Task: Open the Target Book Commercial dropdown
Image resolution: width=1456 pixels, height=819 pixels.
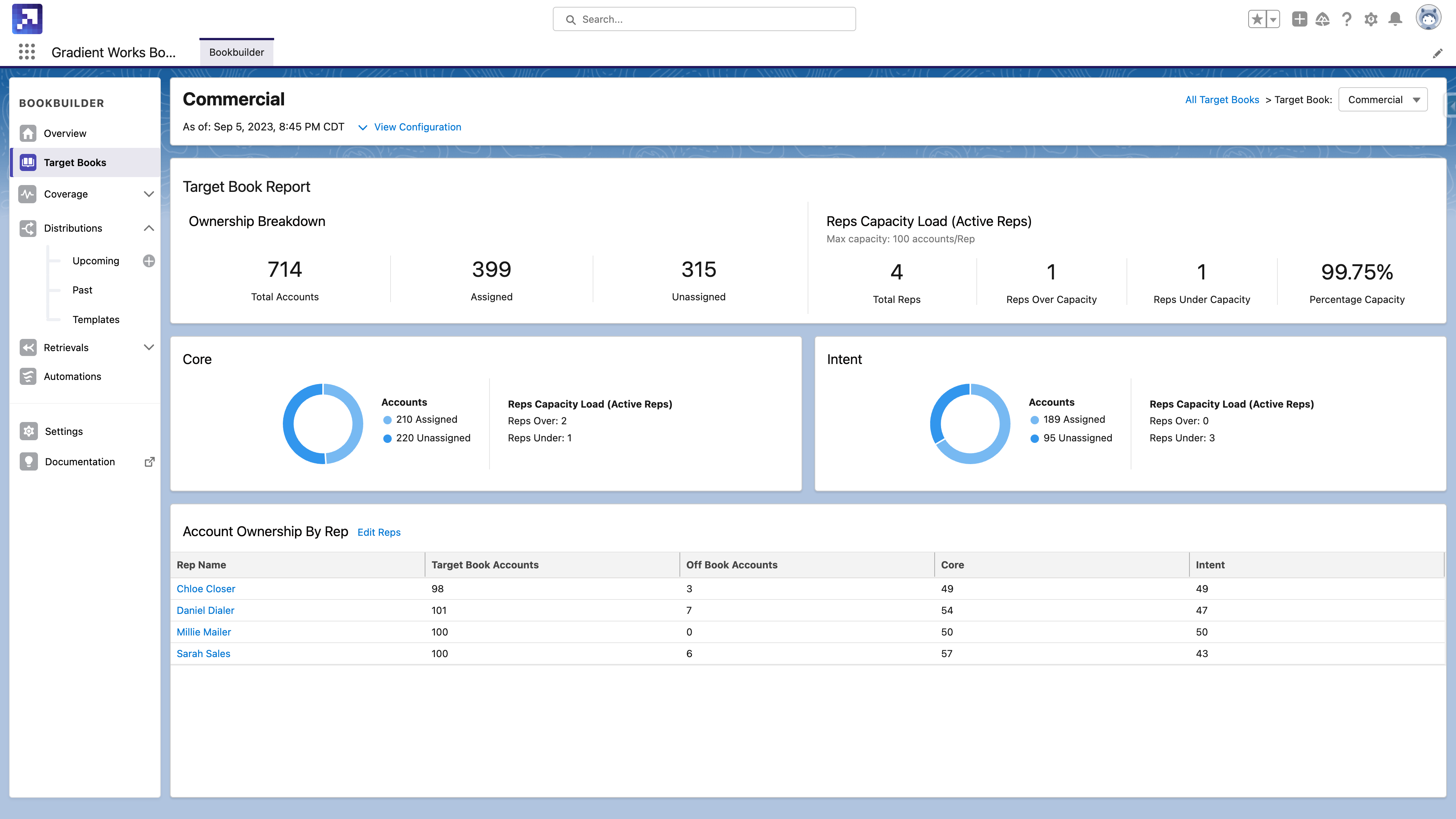Action: [1382, 99]
